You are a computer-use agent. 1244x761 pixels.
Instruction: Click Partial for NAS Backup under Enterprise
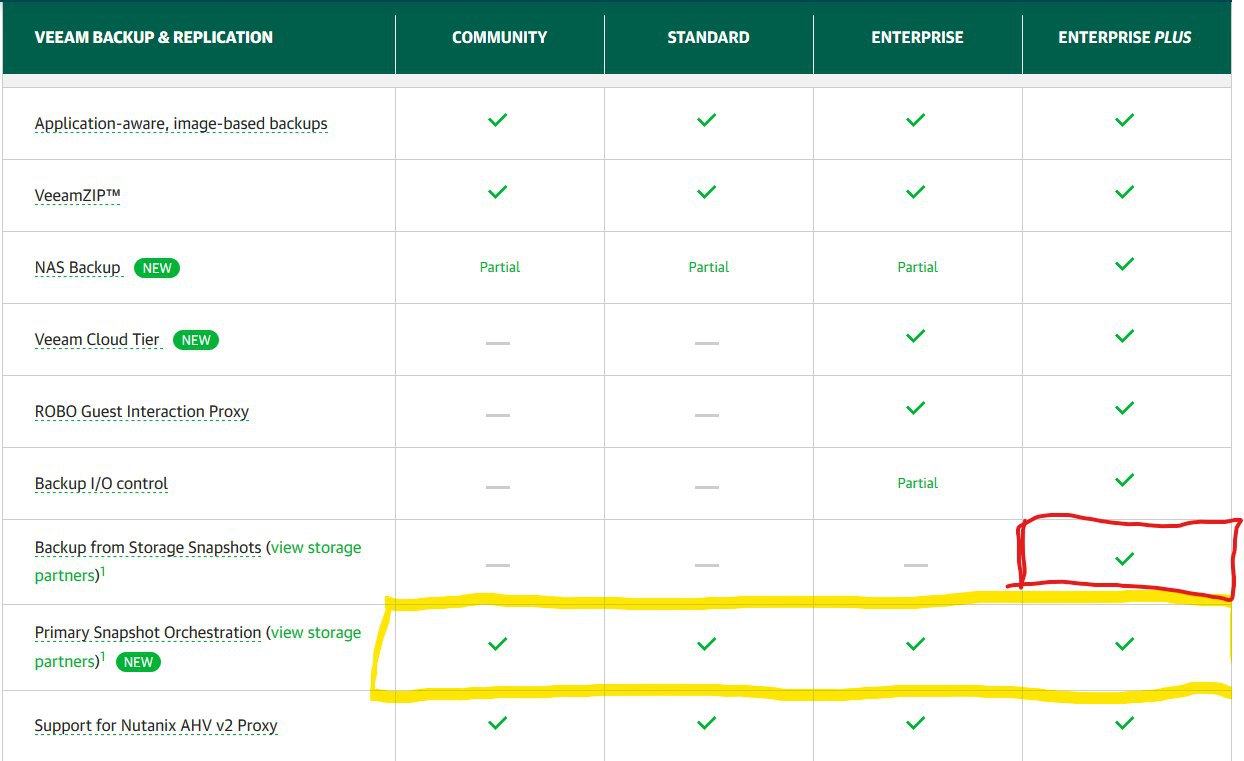point(918,268)
